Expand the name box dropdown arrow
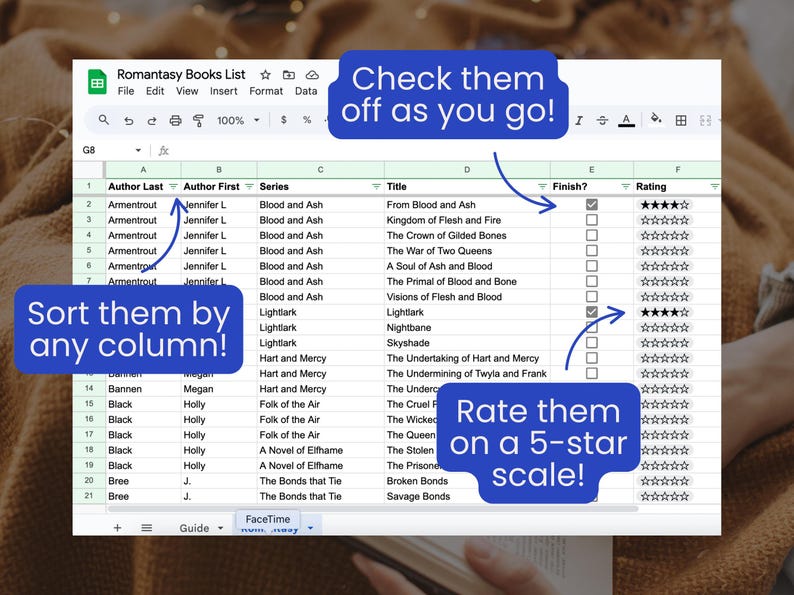This screenshot has width=794, height=595. coord(138,150)
